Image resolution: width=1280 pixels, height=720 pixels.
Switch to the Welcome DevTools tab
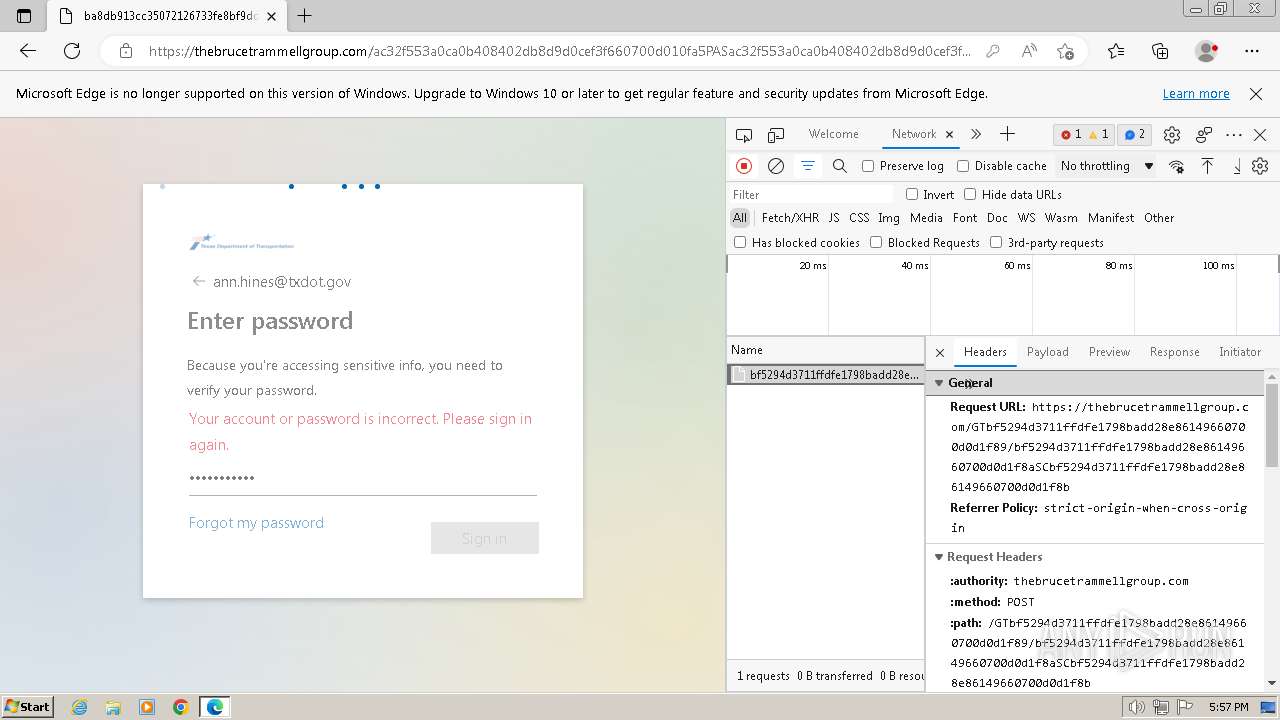coord(833,134)
